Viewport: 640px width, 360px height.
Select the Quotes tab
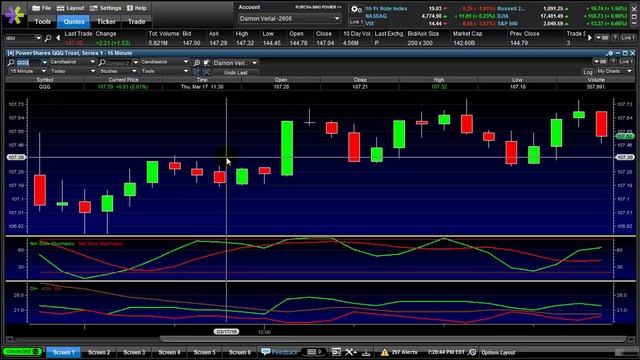click(x=73, y=22)
